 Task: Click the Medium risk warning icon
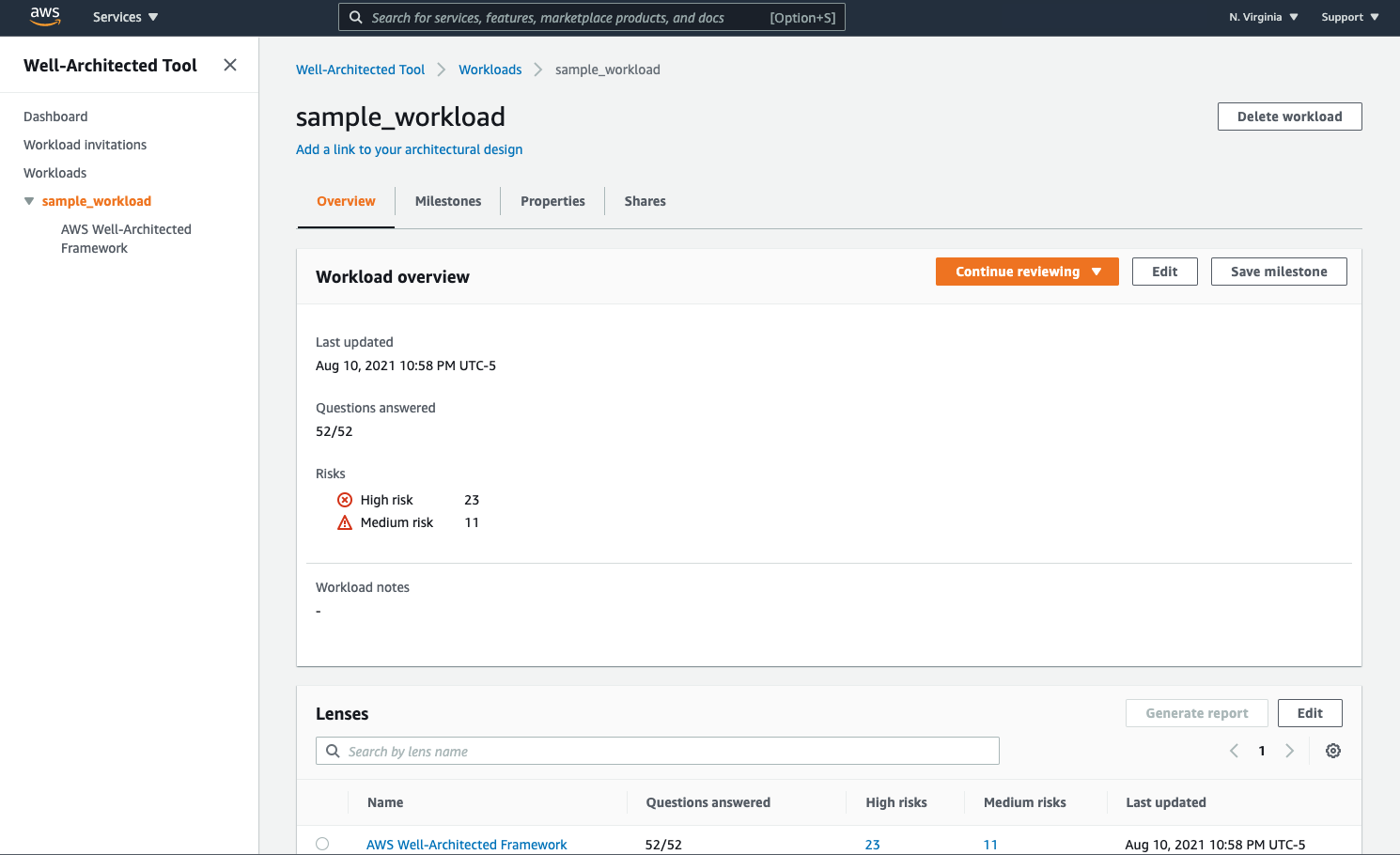point(345,522)
